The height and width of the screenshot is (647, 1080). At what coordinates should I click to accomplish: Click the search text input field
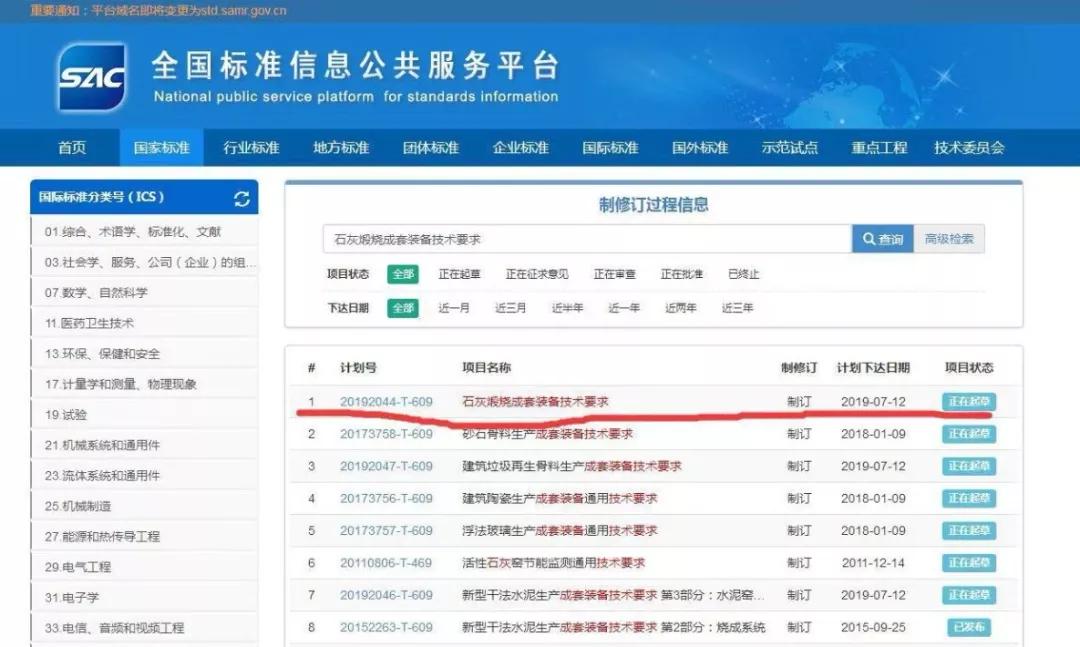point(587,239)
